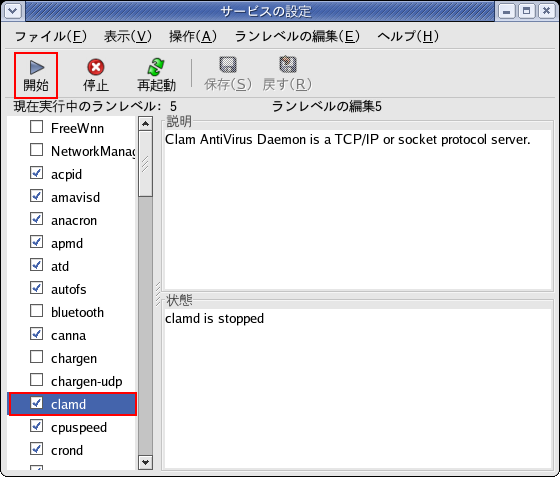Stop the service using 停止 icon
Viewport: 560px width, 477px height.
[96, 75]
